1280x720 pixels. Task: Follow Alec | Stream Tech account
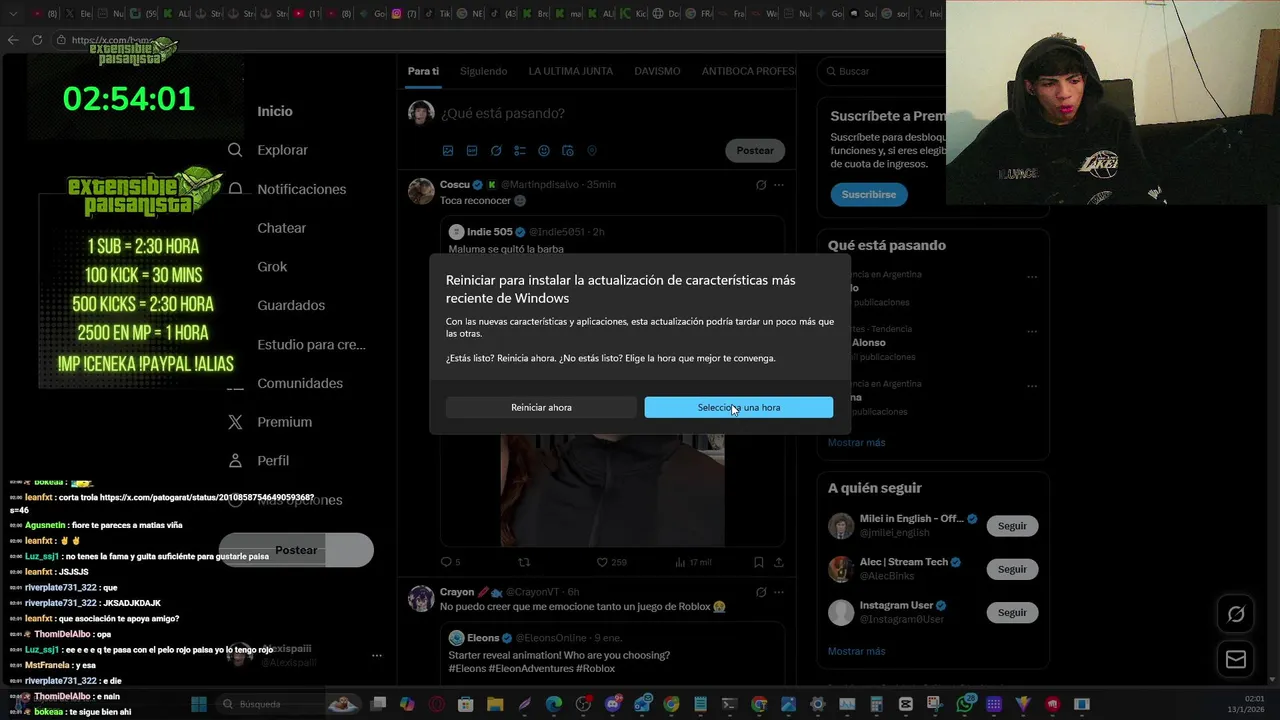click(x=1012, y=569)
